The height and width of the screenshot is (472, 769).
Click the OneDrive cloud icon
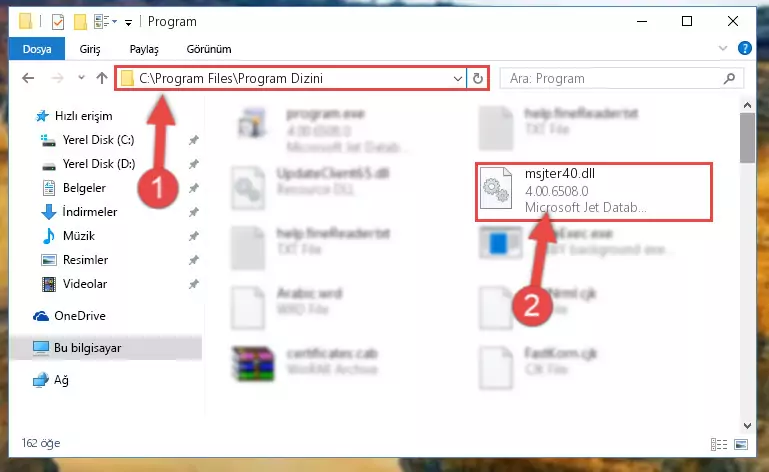pos(41,316)
